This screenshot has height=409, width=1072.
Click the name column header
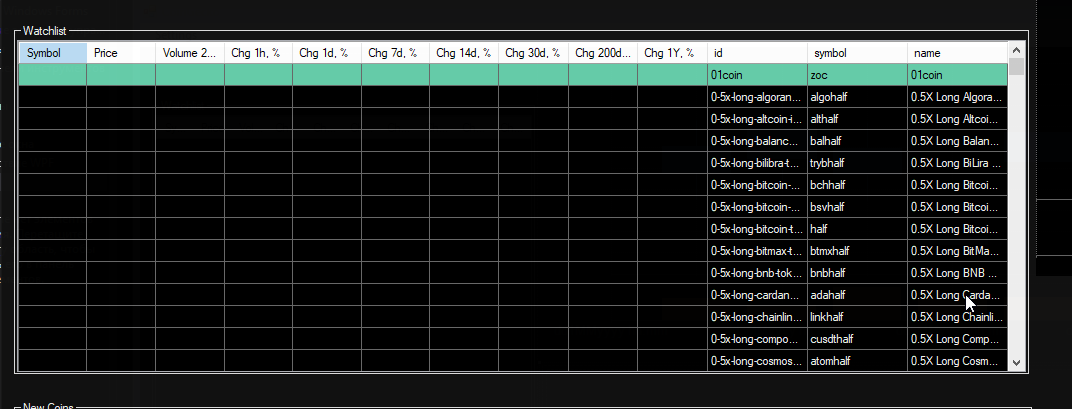click(957, 53)
